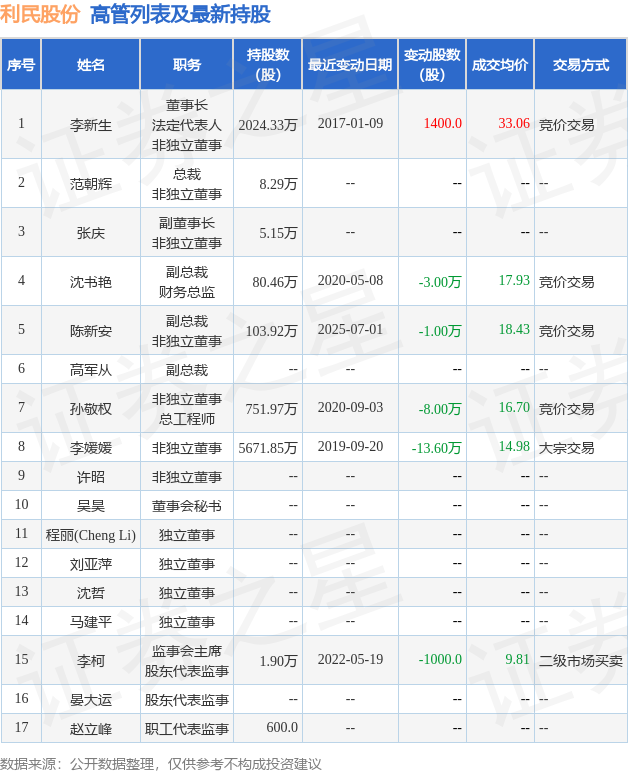Click the holding value 103.92万
This screenshot has height=773, width=628.
pyautogui.click(x=271, y=331)
